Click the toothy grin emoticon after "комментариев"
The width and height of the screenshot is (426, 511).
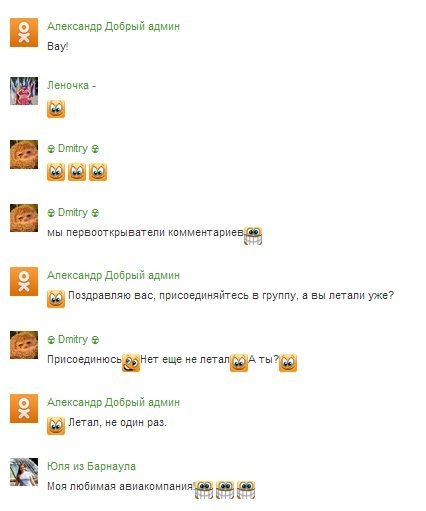253,236
